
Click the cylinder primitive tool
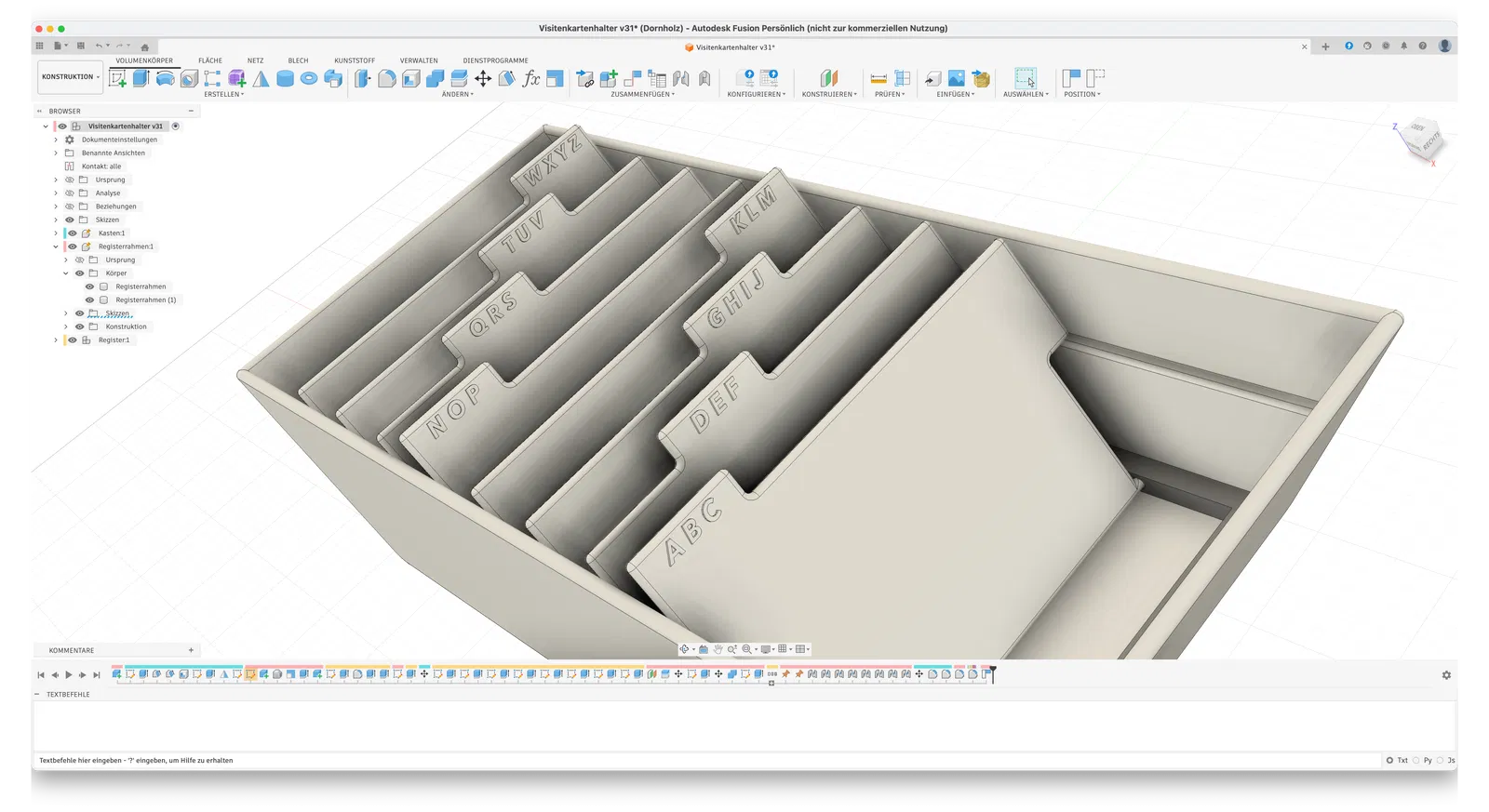click(285, 79)
